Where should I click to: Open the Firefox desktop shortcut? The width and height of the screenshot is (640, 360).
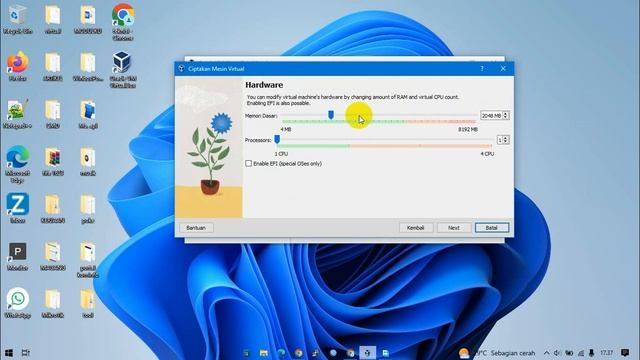point(18,66)
